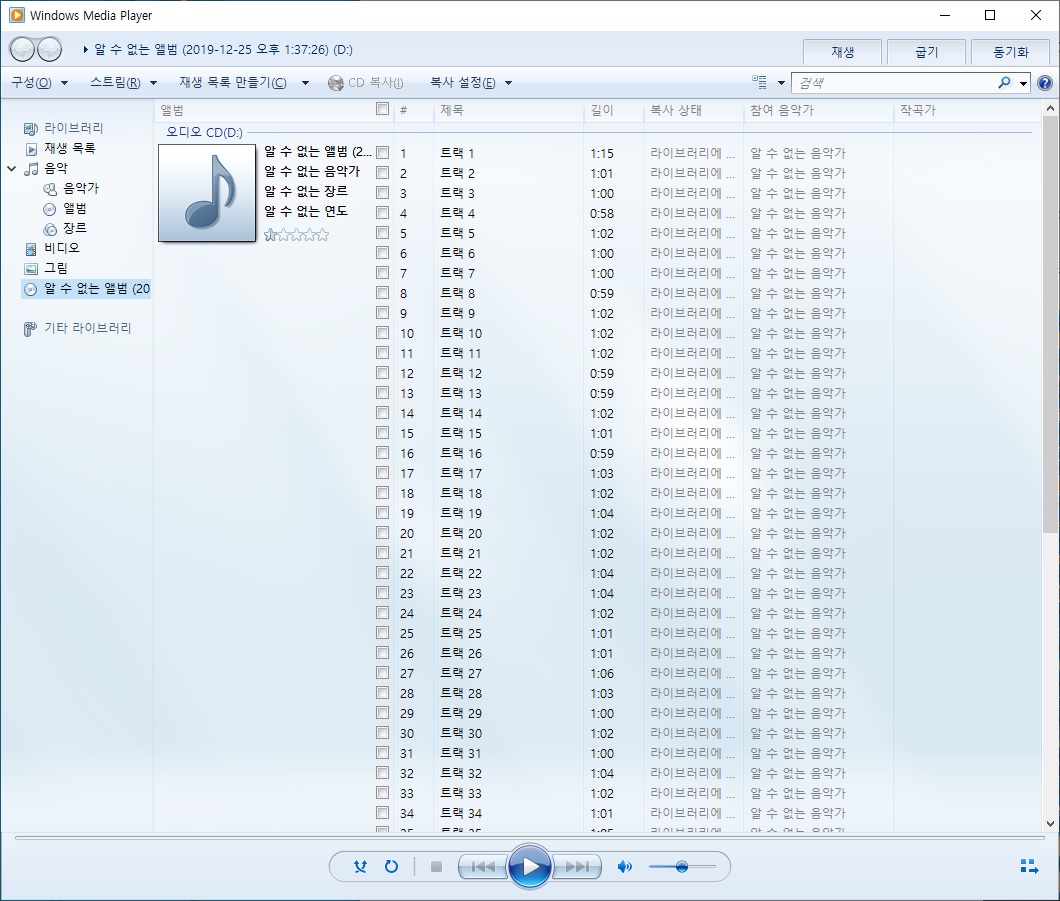The width and height of the screenshot is (1060, 901).
Task: Select the 트랙 12 title
Action: click(x=461, y=373)
